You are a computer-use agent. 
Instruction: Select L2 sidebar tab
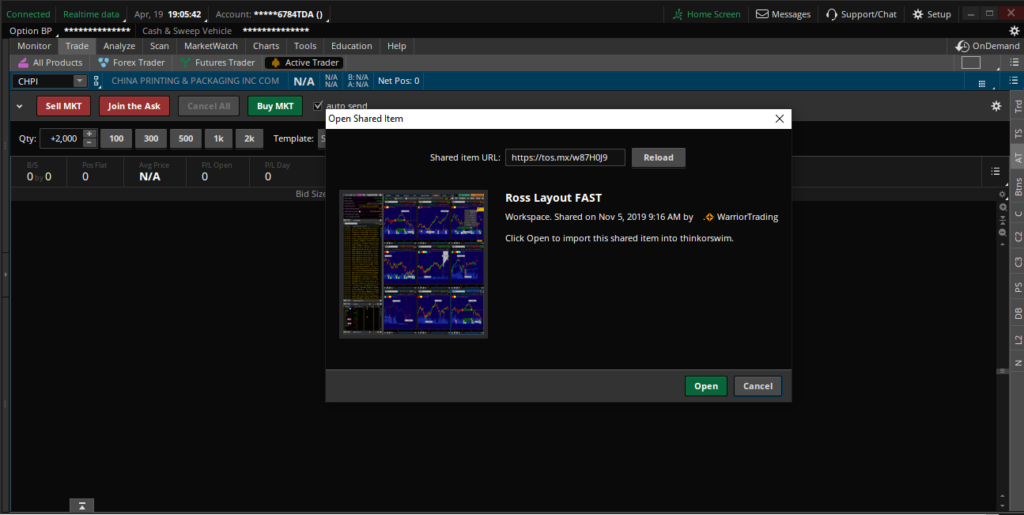pos(1017,338)
